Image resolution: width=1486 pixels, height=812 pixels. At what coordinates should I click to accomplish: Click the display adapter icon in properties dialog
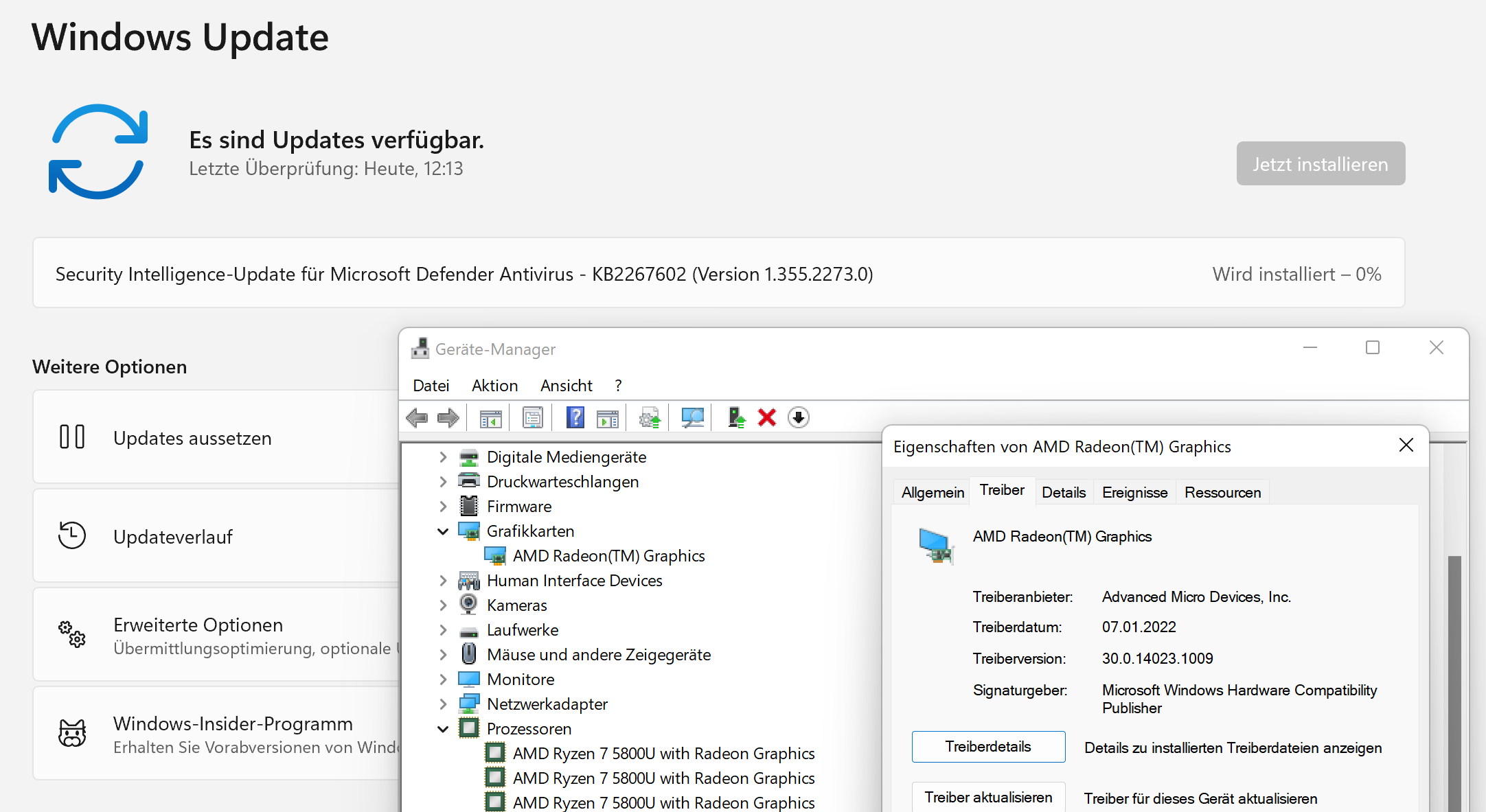(937, 546)
